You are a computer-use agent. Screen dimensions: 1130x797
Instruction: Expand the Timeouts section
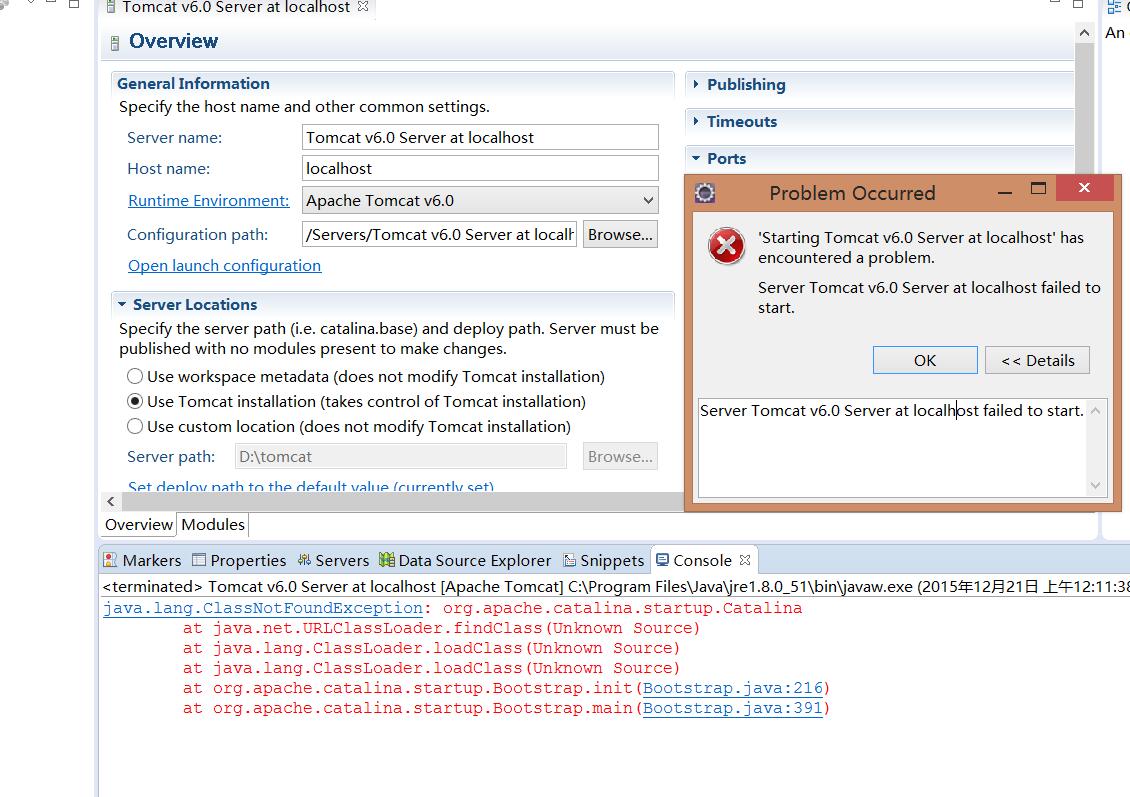[695, 121]
